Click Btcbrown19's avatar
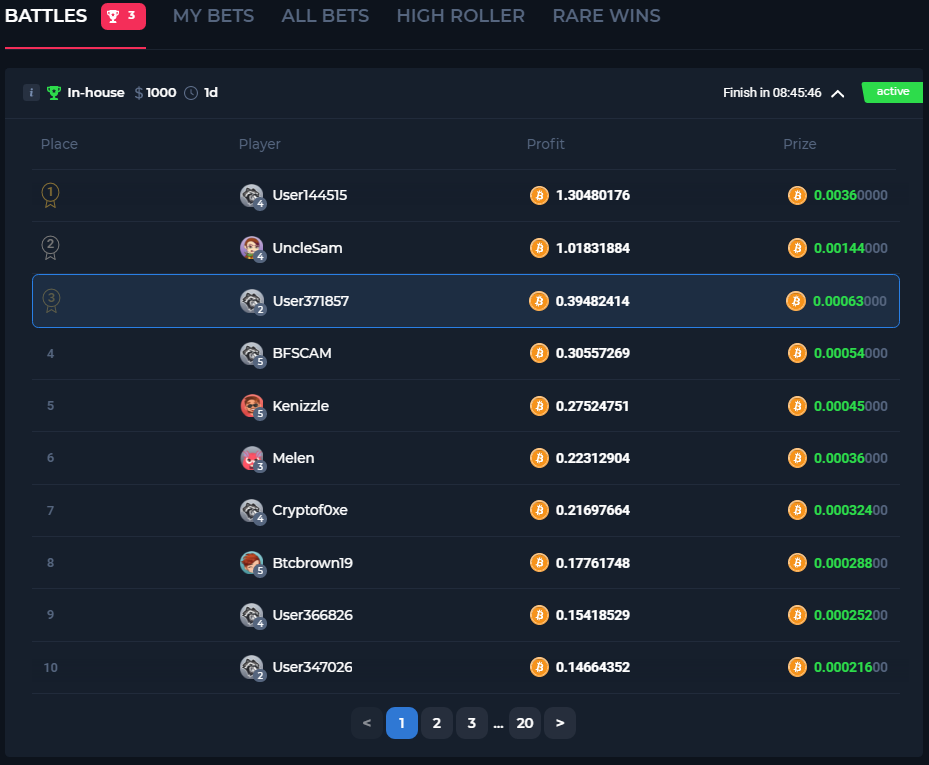The image size is (929, 765). point(252,563)
